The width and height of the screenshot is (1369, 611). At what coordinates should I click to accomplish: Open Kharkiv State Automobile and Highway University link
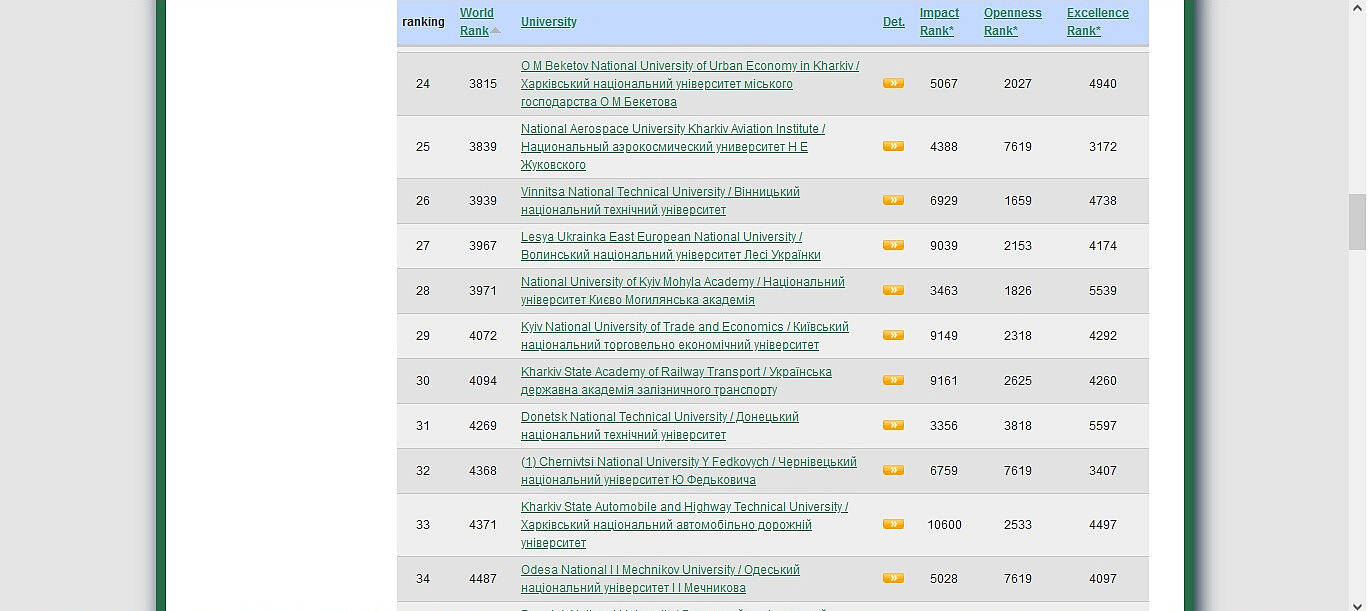coord(684,525)
